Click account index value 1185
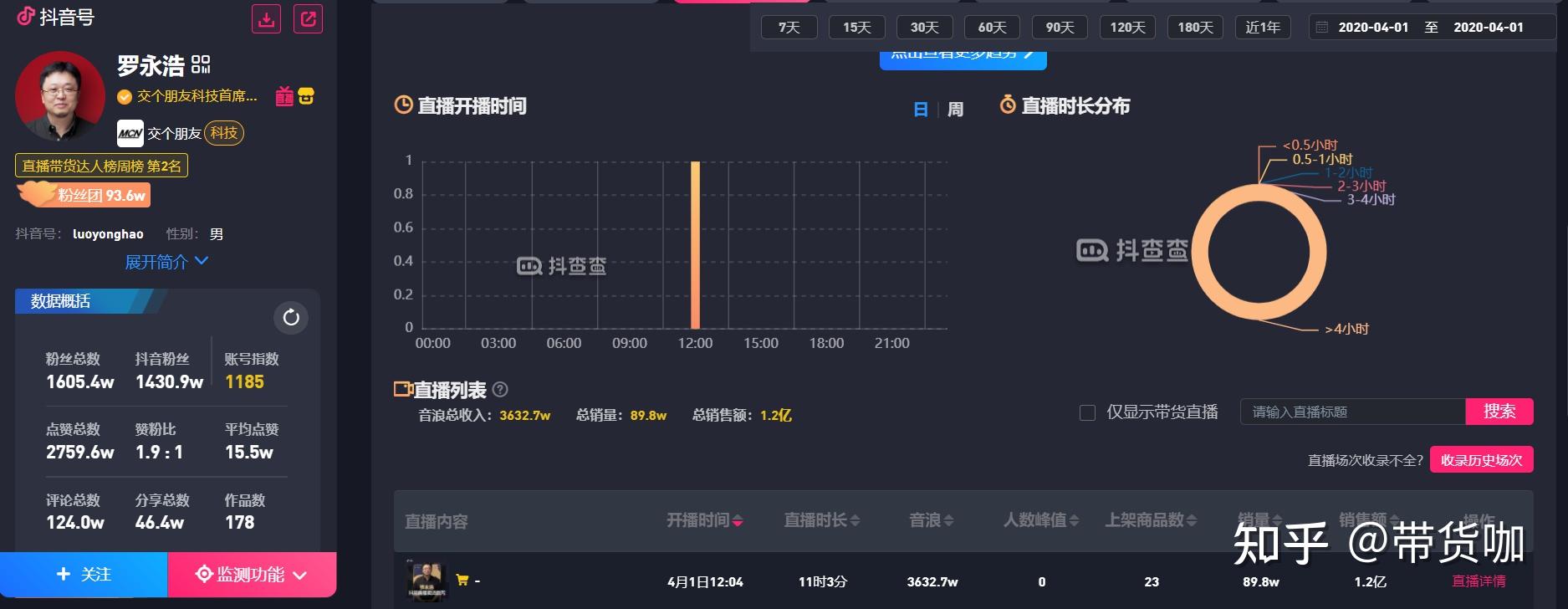 coord(244,382)
